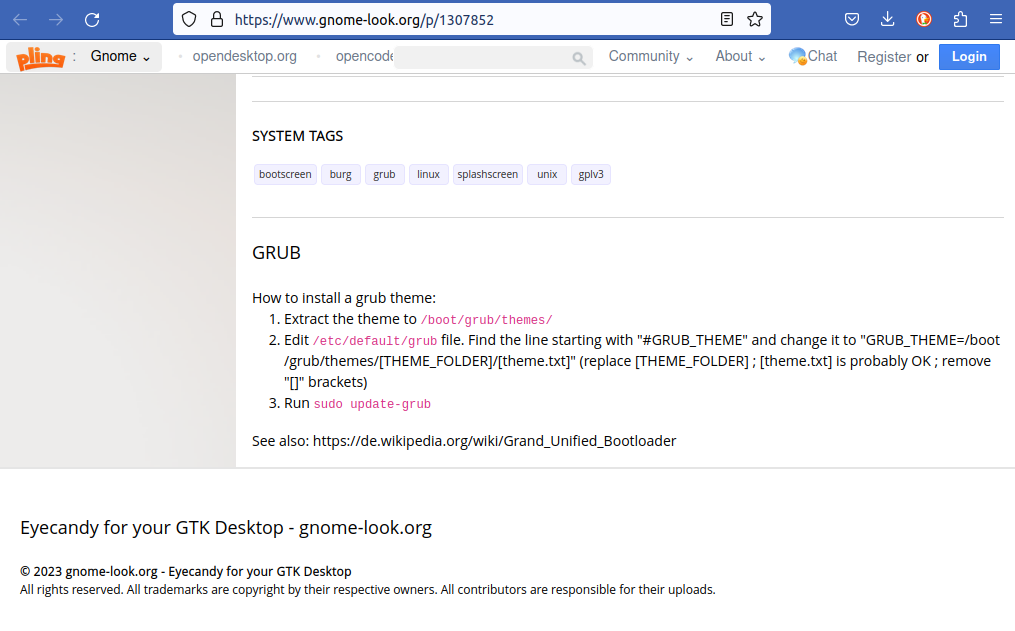Reload the current page
This screenshot has width=1015, height=631.
click(92, 19)
